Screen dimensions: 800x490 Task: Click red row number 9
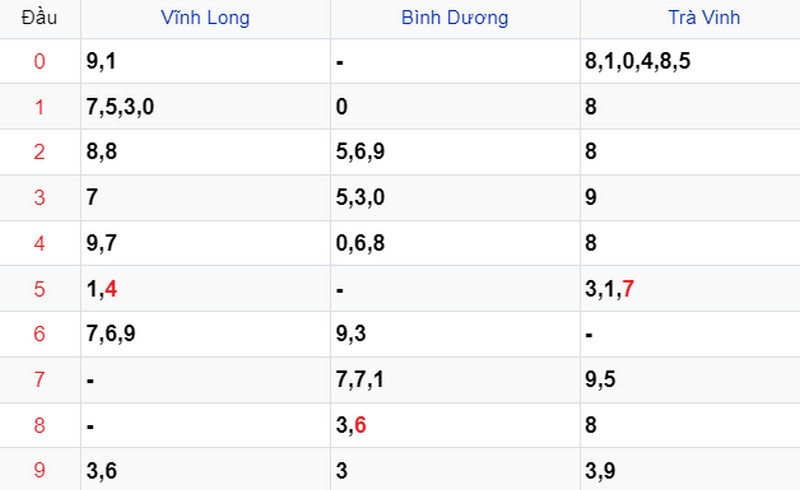coord(39,470)
